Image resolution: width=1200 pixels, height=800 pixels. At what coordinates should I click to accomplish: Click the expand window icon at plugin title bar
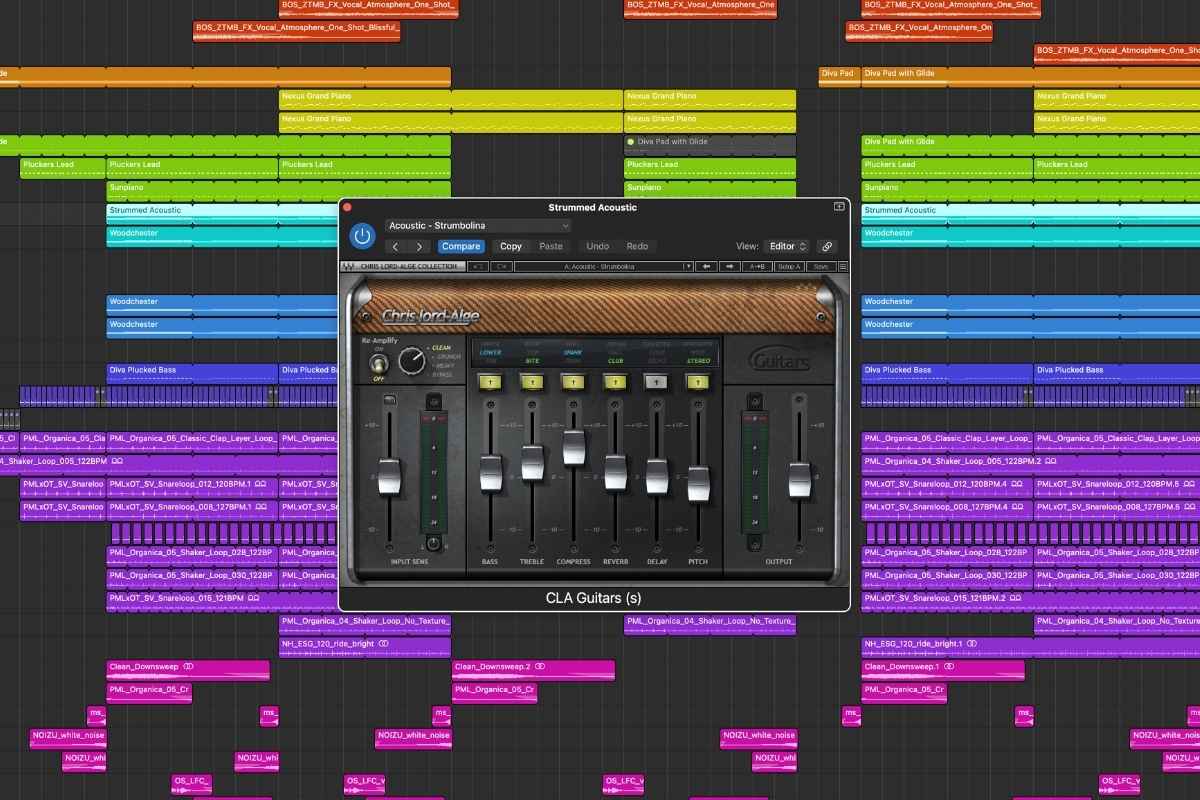(x=839, y=206)
